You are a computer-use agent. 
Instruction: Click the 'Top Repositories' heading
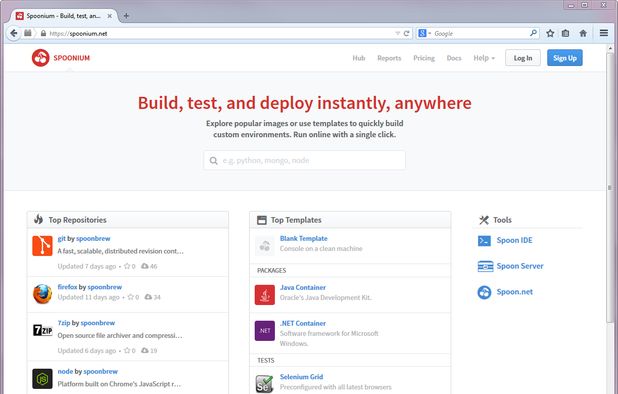(77, 220)
